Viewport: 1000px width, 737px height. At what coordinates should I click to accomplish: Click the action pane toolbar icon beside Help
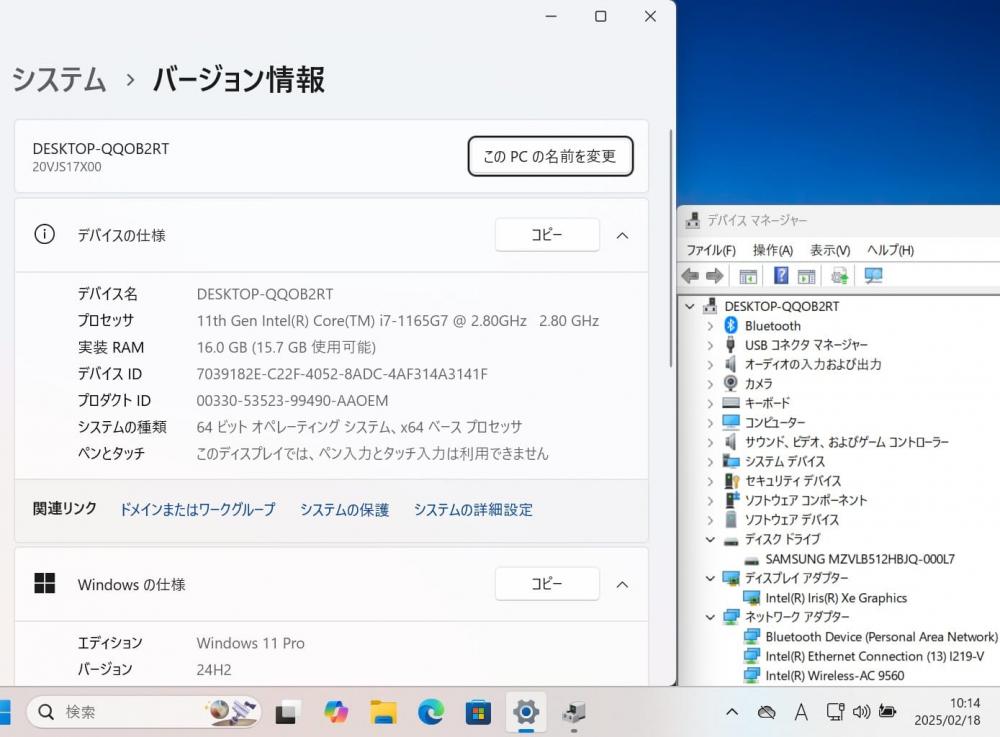point(806,276)
